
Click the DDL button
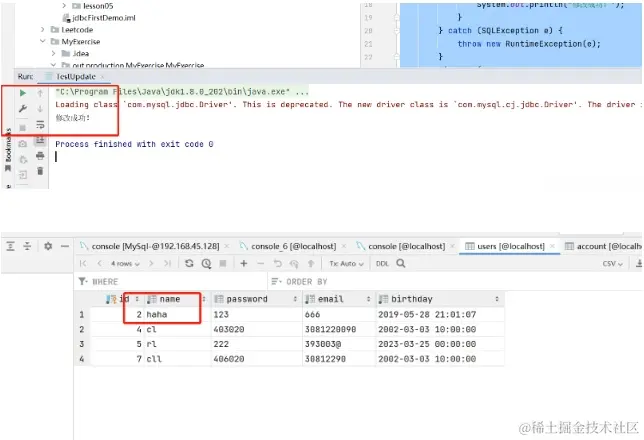(x=382, y=263)
